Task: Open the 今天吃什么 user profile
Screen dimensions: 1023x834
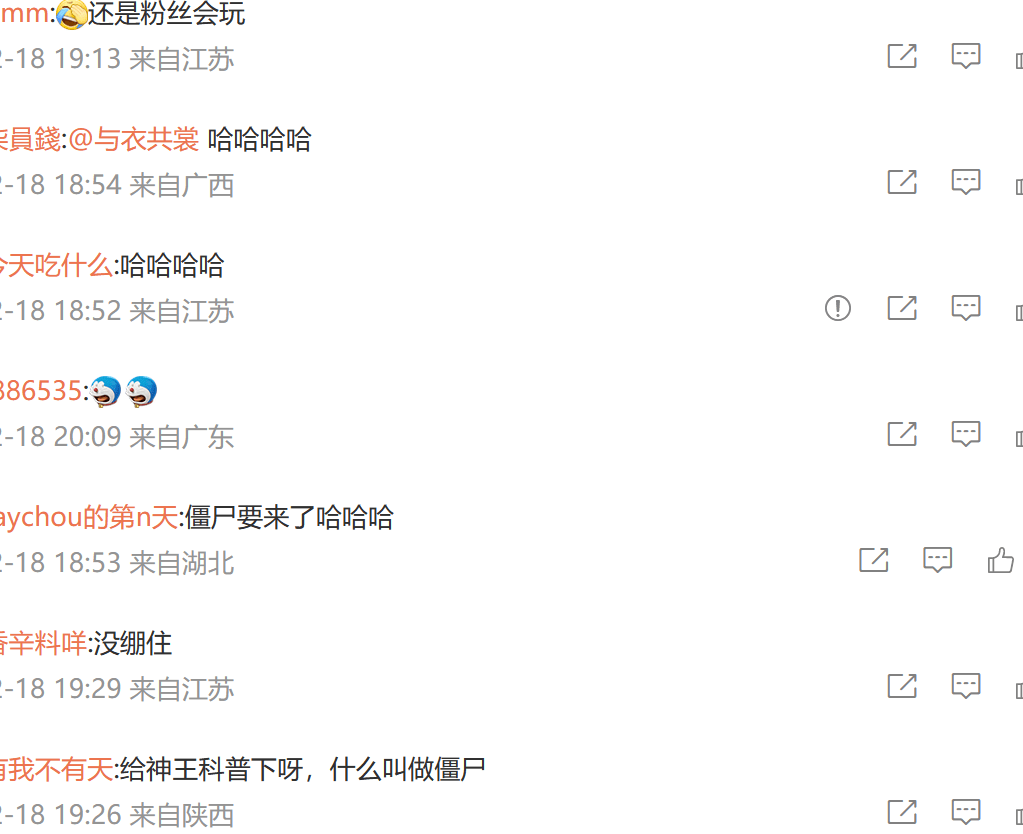Action: point(56,266)
